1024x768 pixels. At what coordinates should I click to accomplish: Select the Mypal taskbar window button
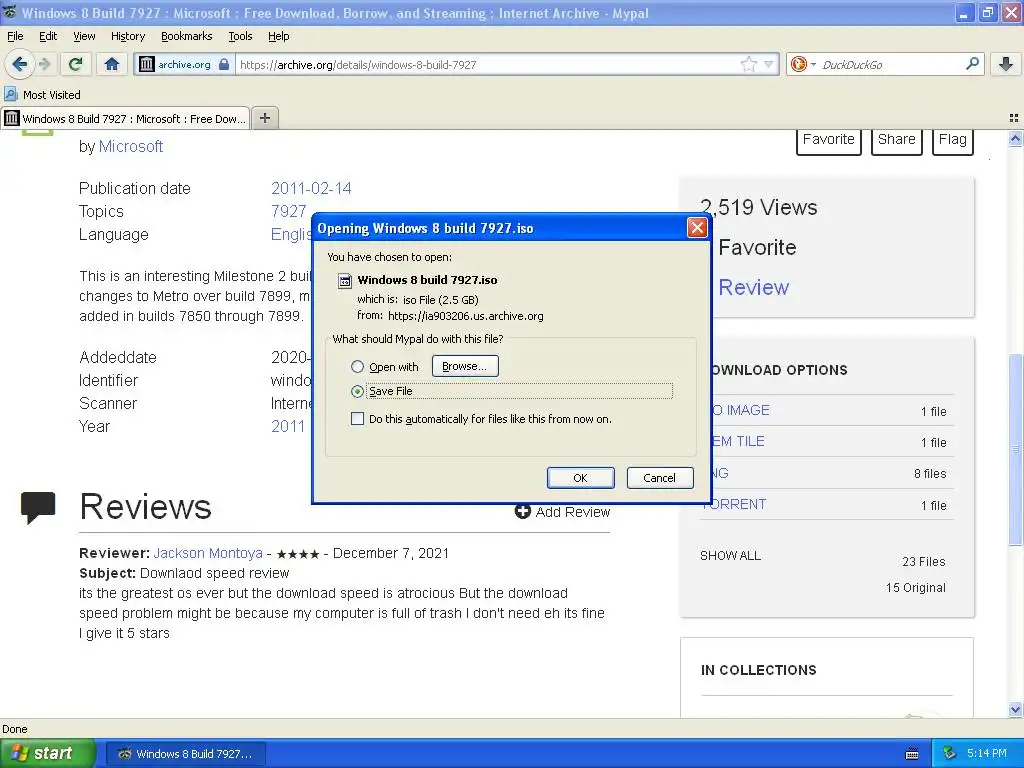pyautogui.click(x=185, y=754)
